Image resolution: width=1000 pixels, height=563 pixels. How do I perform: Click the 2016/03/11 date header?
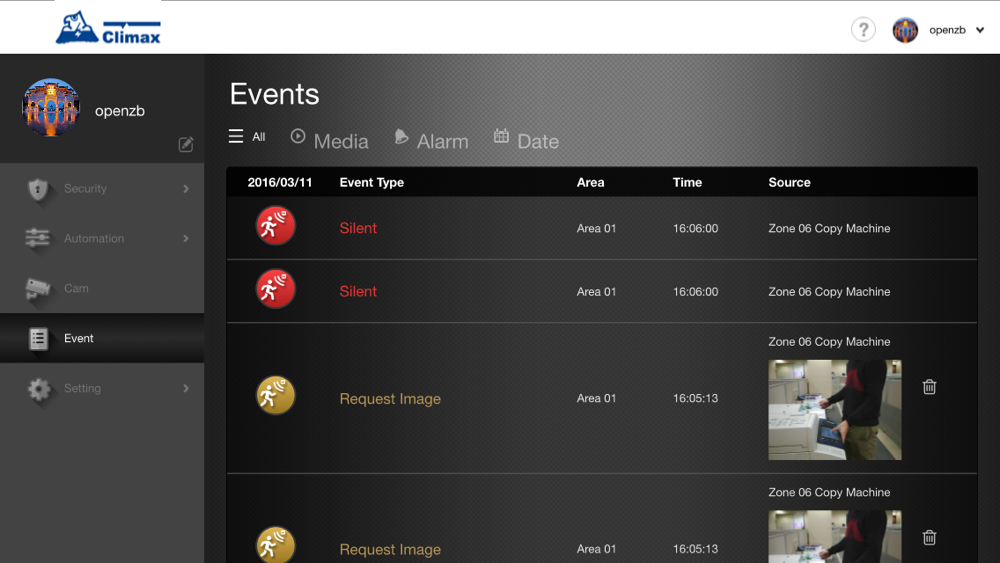click(x=280, y=182)
